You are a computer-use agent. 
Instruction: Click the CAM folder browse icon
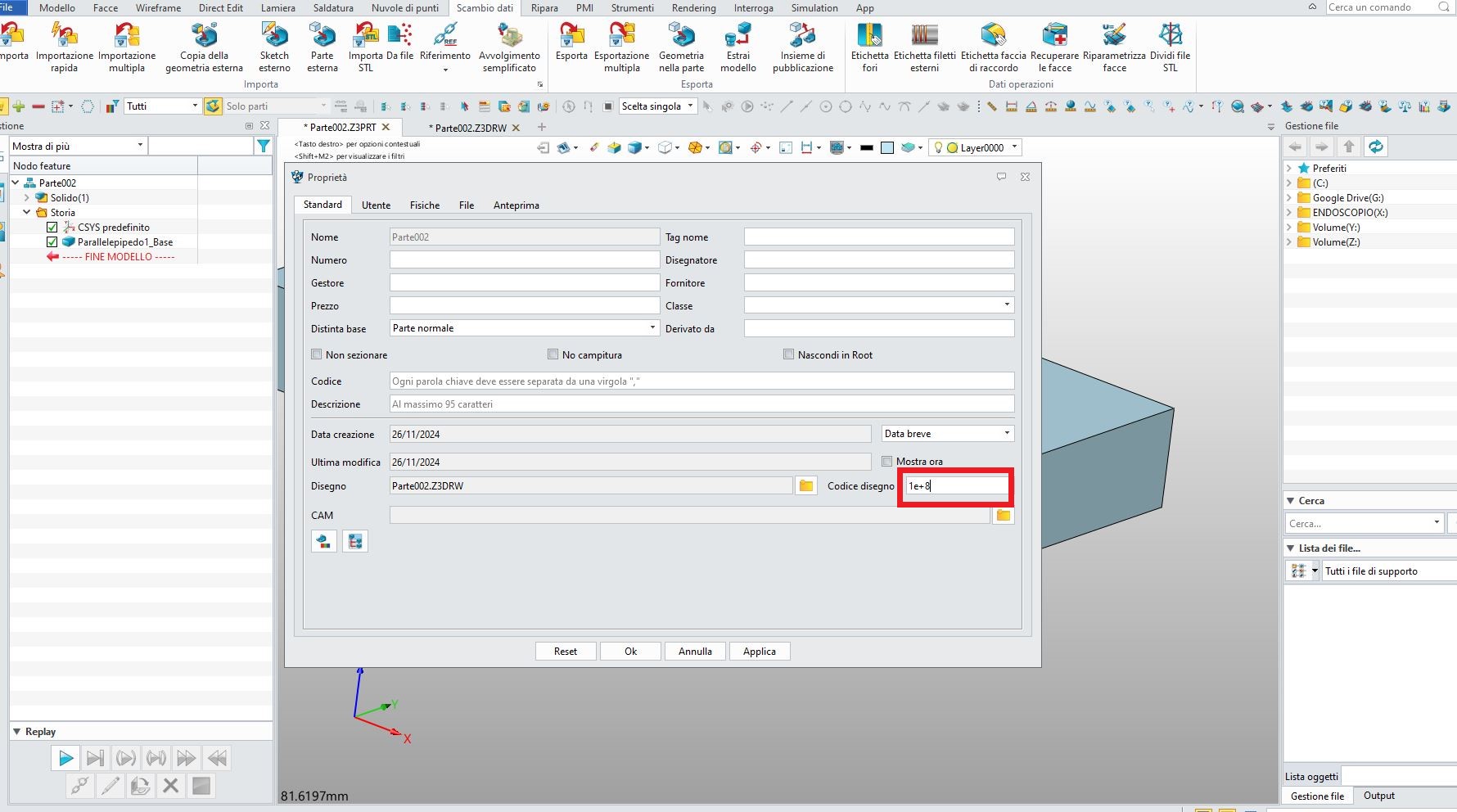pos(1004,515)
